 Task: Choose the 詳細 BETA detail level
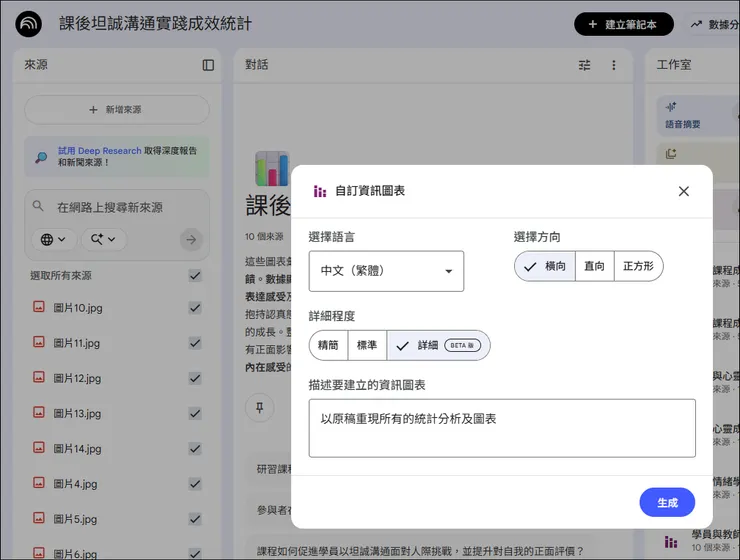[x=438, y=345]
